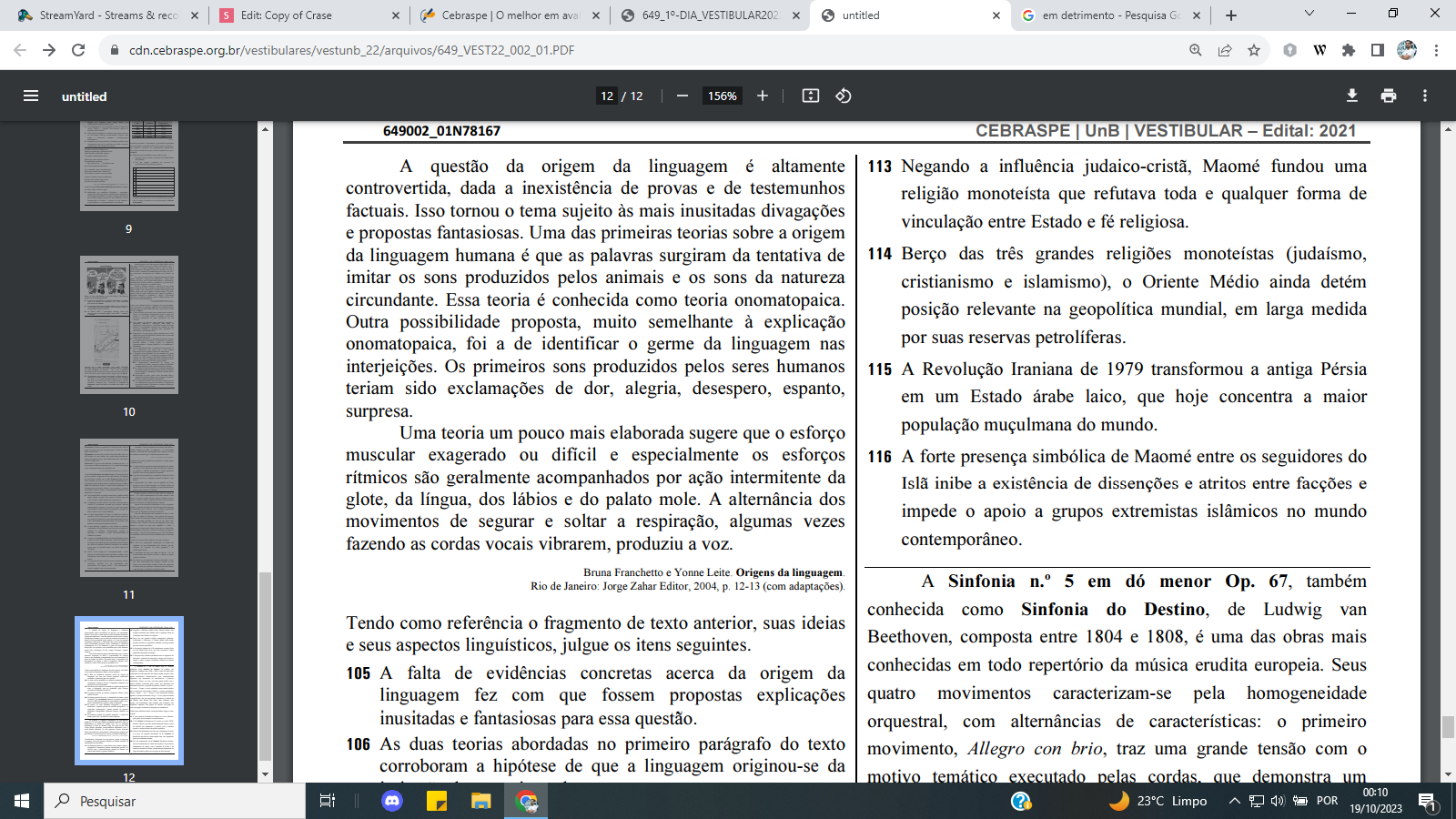Go forward in browser history
This screenshot has height=819, width=1456.
pos(49,50)
